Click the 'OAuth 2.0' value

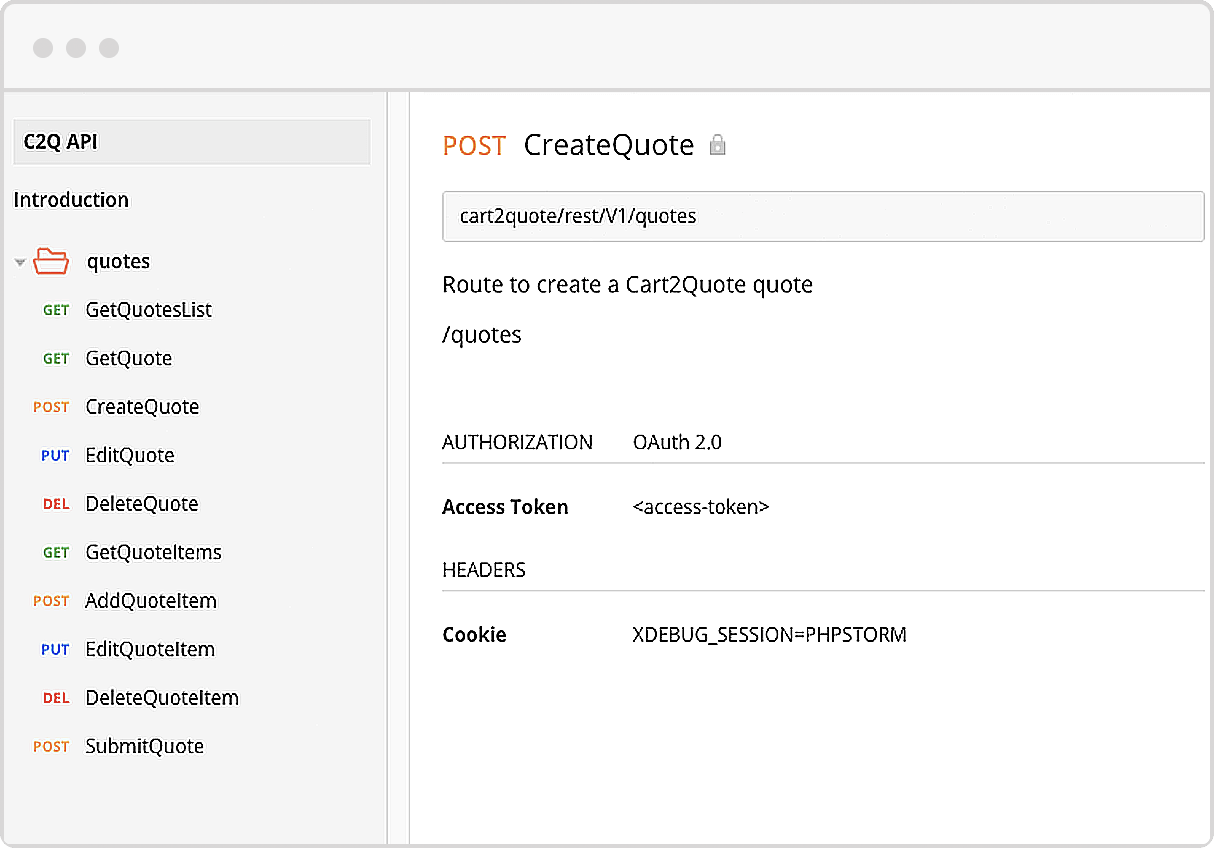[x=677, y=442]
